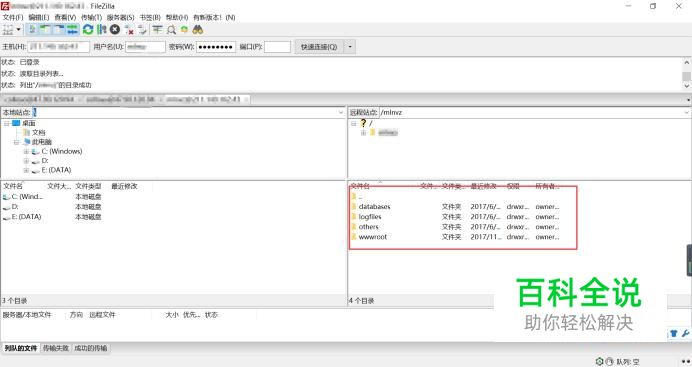This screenshot has width=692, height=367.
Task: Reconnect to the last server
Action: point(142,30)
